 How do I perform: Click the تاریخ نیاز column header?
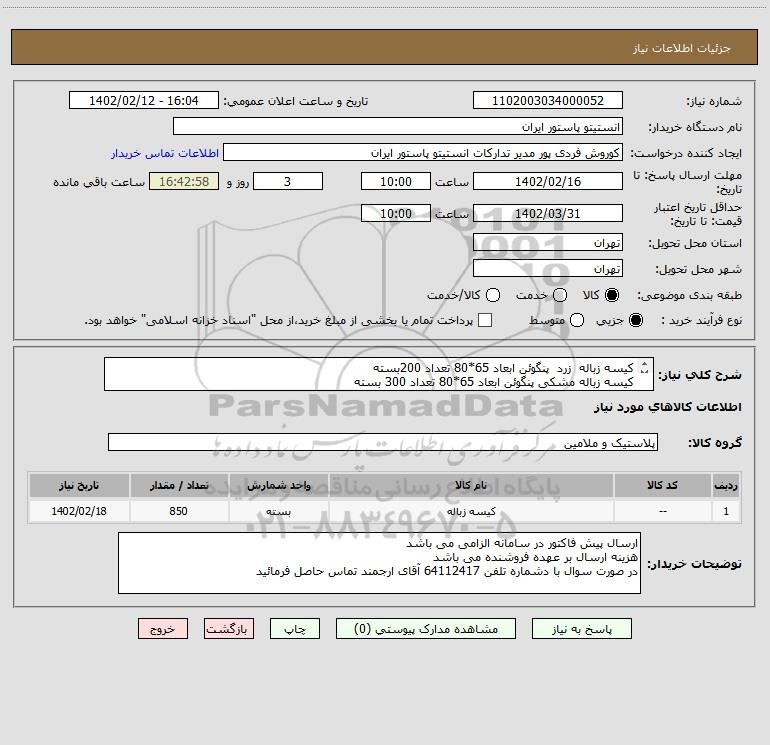point(79,485)
